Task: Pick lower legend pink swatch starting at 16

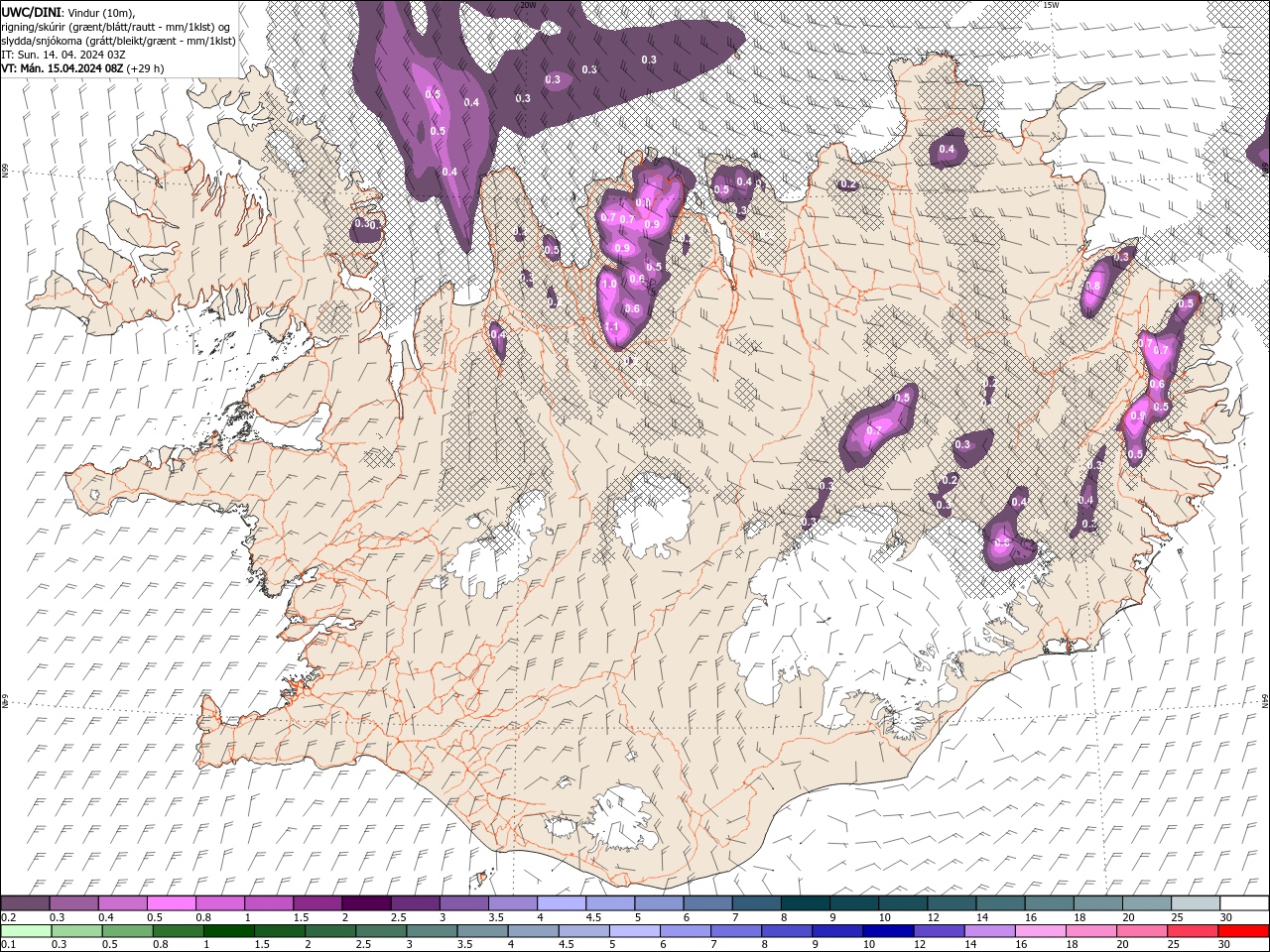Action: 1040,931
